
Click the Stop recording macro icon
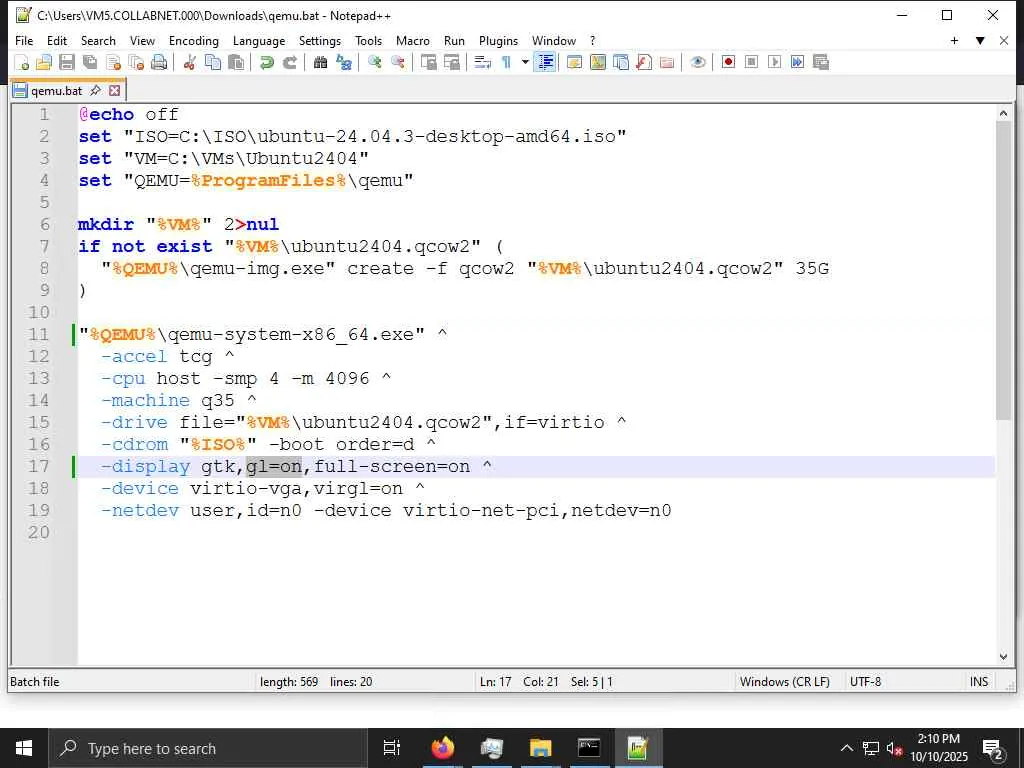751,62
